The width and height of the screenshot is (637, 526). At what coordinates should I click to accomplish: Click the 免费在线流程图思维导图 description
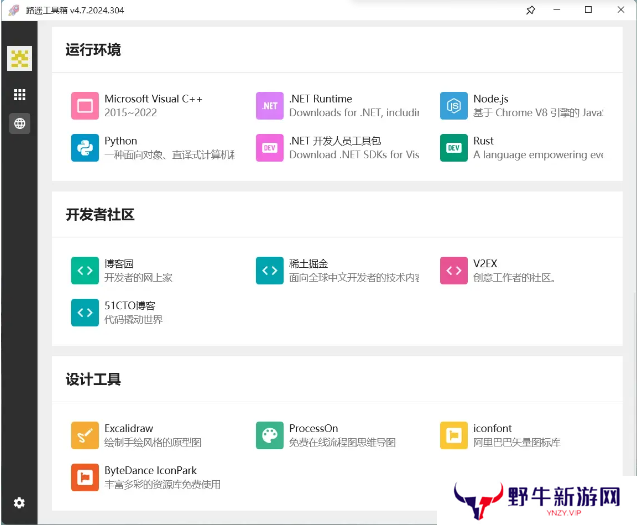[342, 442]
